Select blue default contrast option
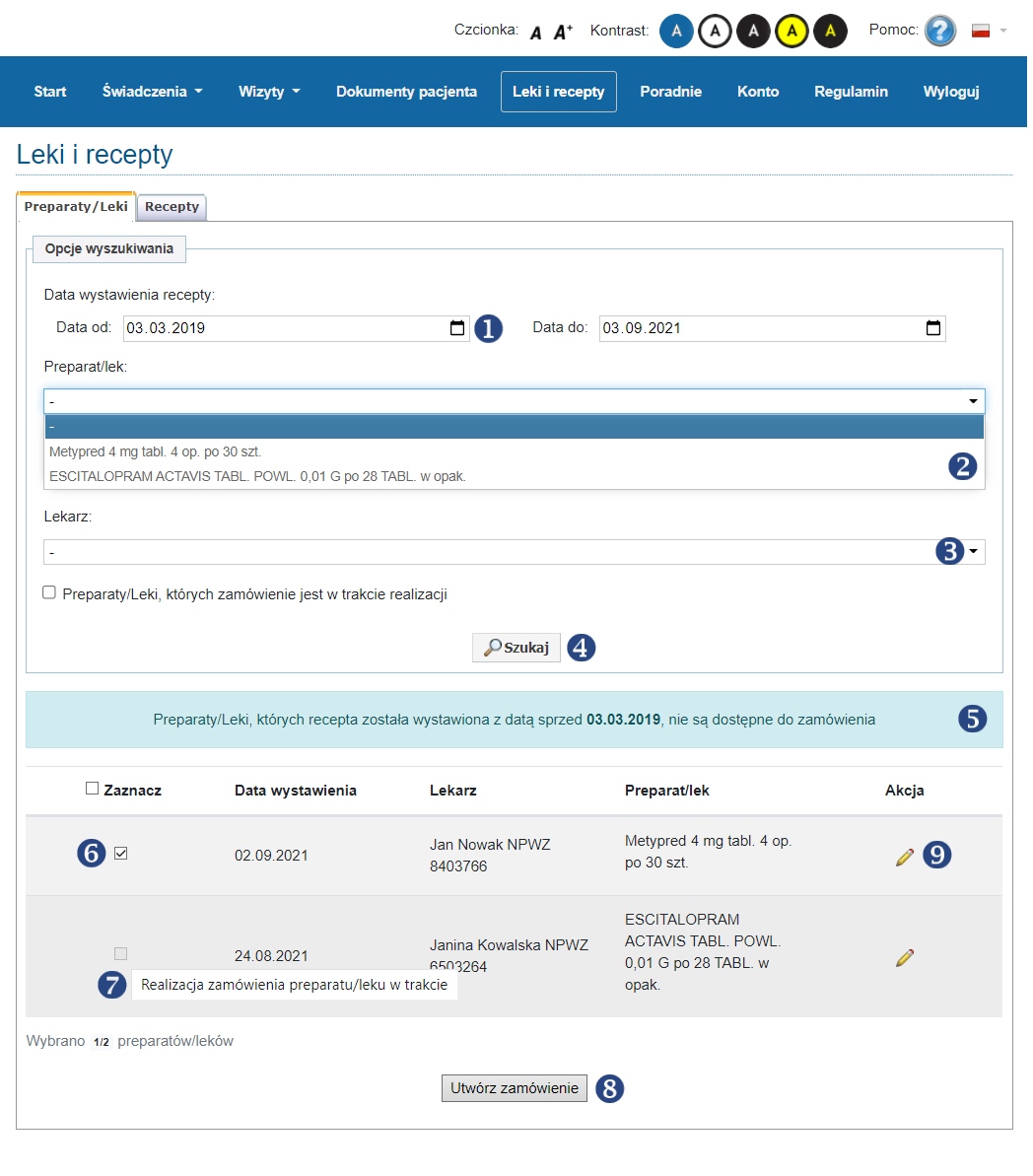Screen dimensions: 1033x1176 676,32
